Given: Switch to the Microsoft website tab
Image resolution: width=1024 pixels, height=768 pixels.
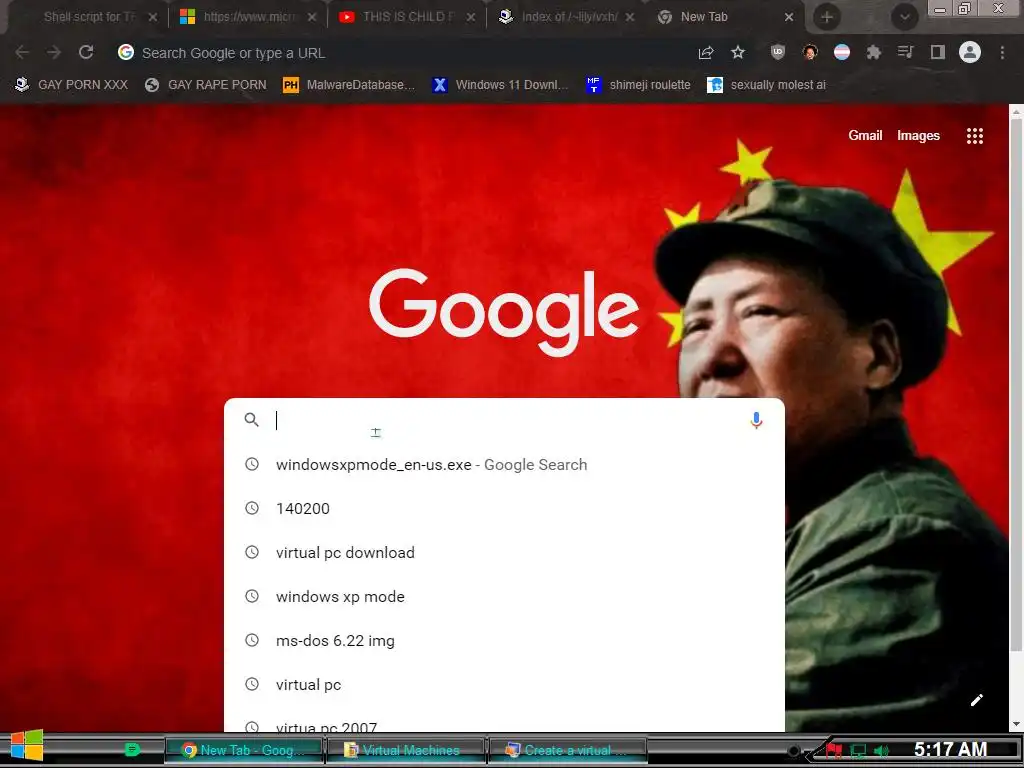Looking at the screenshot, I should click(x=247, y=17).
